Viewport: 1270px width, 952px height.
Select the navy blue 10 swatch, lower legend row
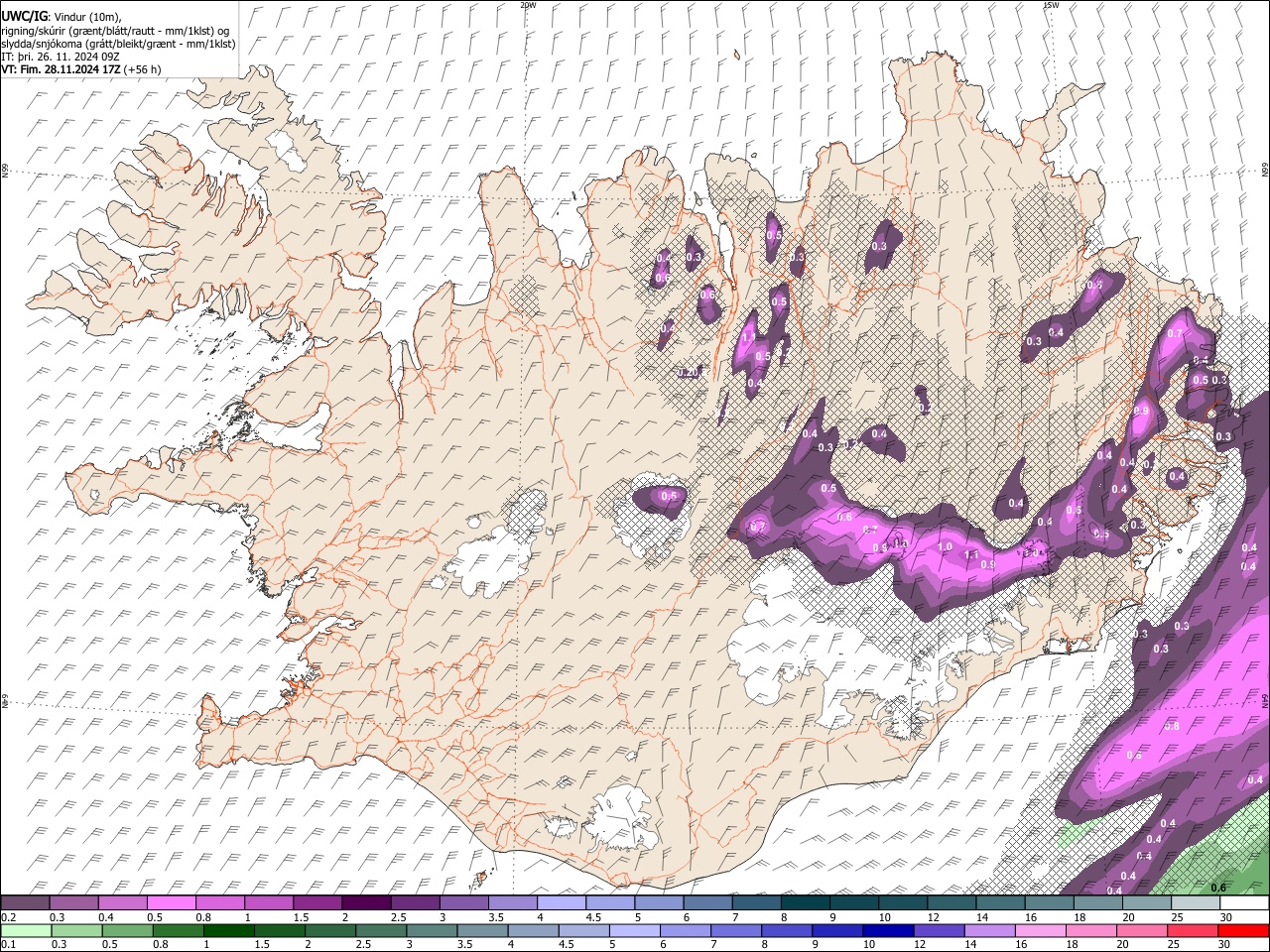coord(886,930)
